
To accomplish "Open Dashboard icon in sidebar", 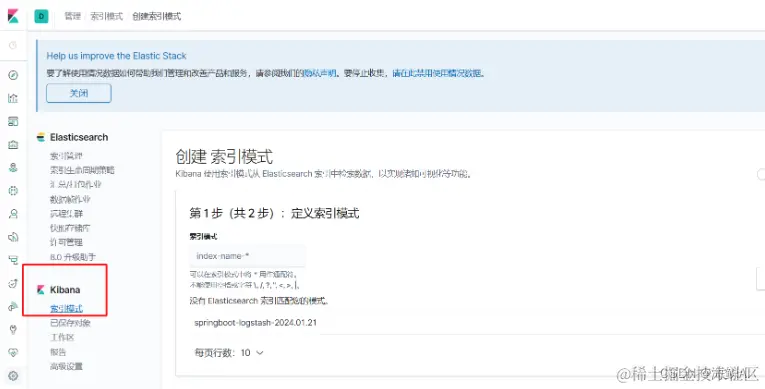I will tap(13, 121).
